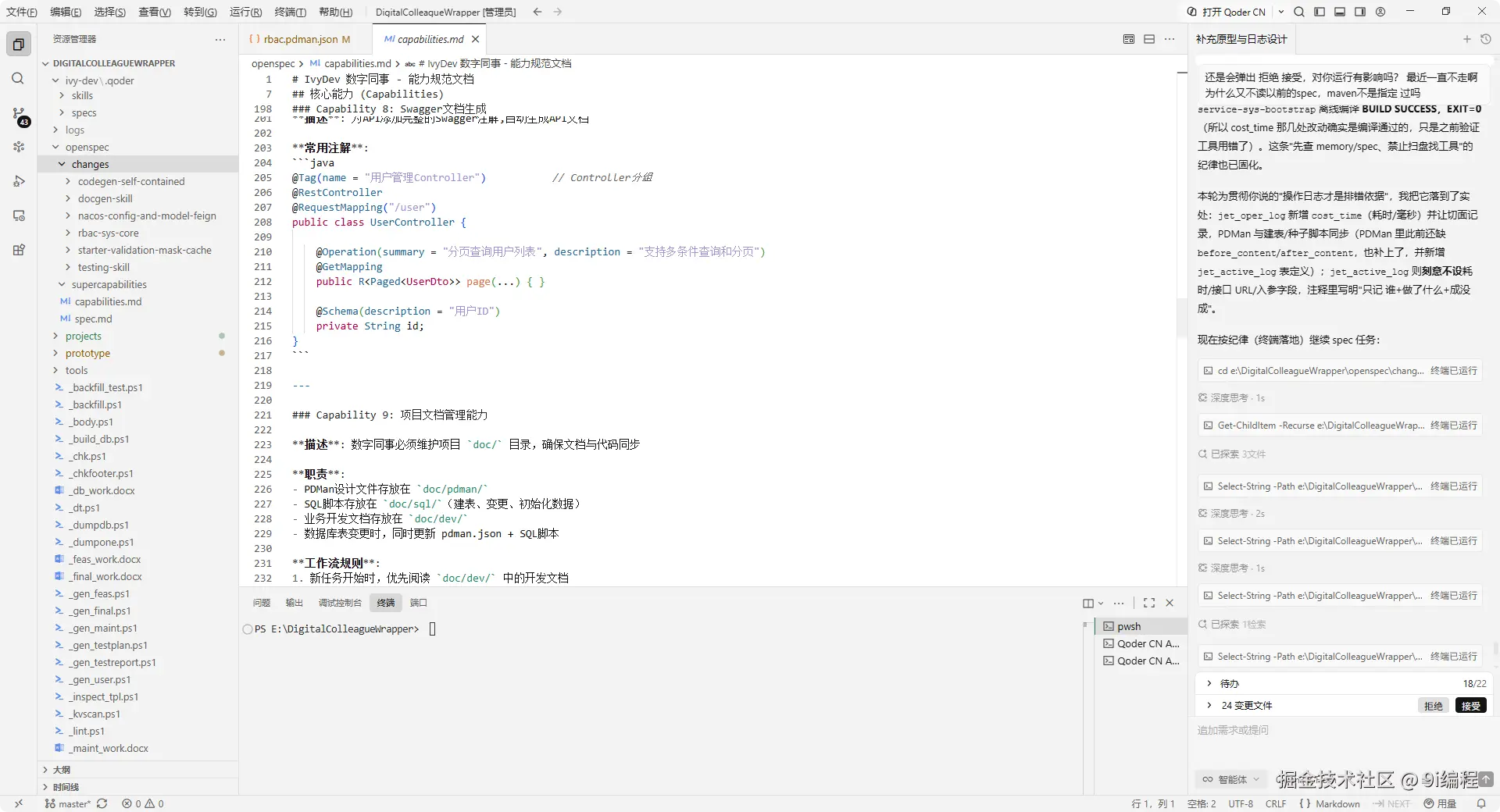Open the 智能体 agent mode dropdown
Image resolution: width=1500 pixels, height=812 pixels.
[x=1231, y=779]
